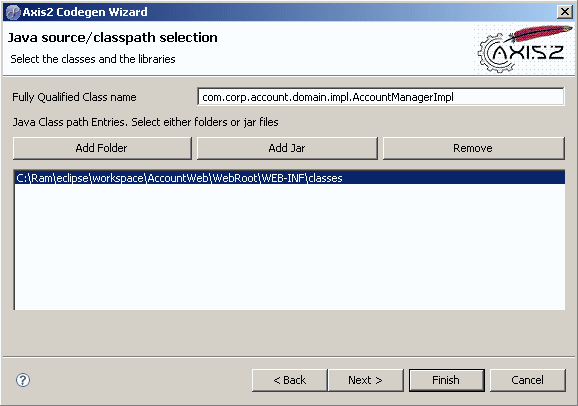Click the empty area of classpath list
This screenshot has height=406, width=578.
tap(290, 247)
